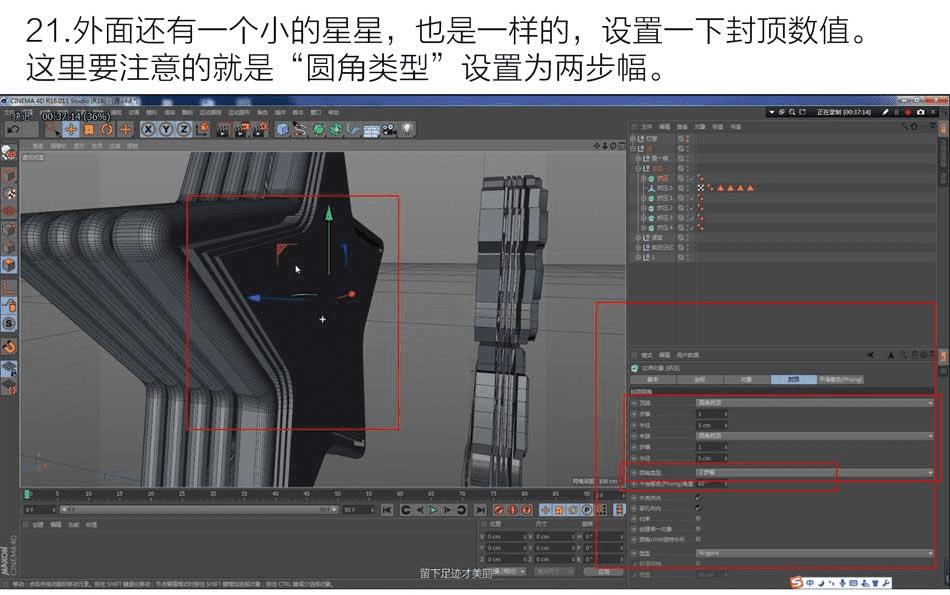Image resolution: width=950 pixels, height=595 pixels.
Task: Click the Play forward button
Action: [433, 510]
